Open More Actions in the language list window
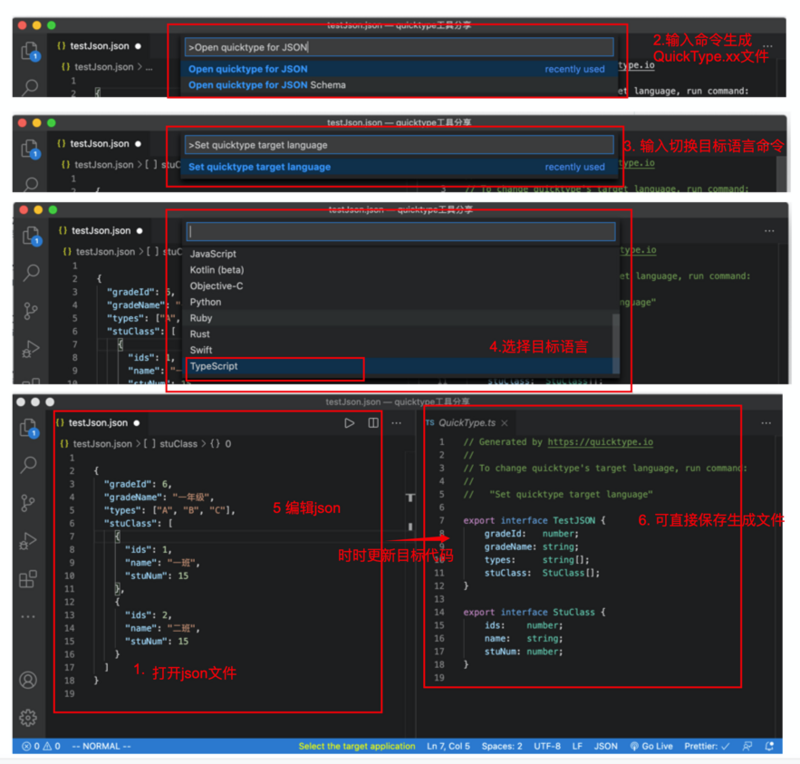The height and width of the screenshot is (764, 800). tap(769, 231)
